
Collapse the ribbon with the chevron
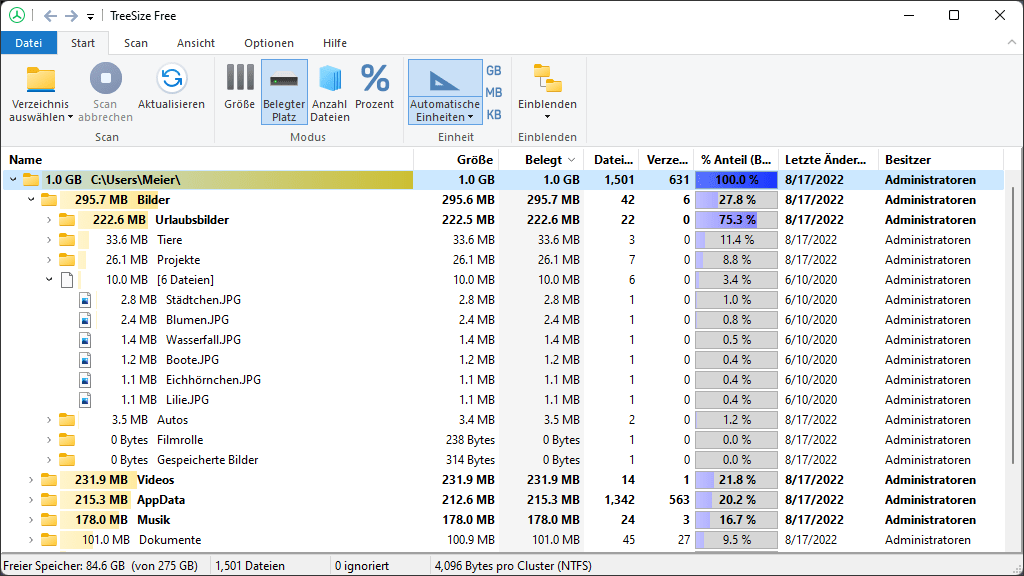click(1012, 42)
